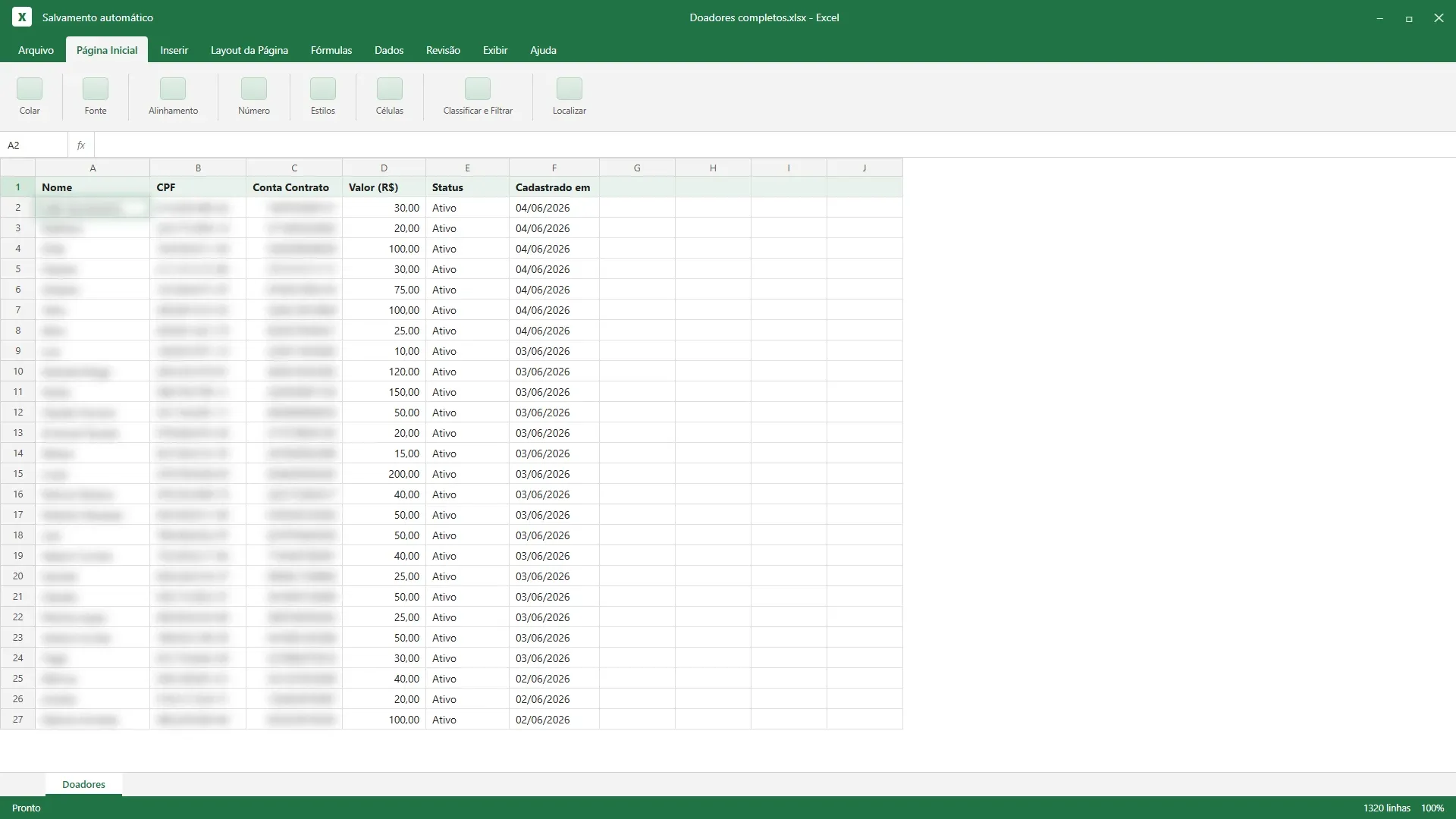Switch to the Layout da Página tab

(249, 50)
